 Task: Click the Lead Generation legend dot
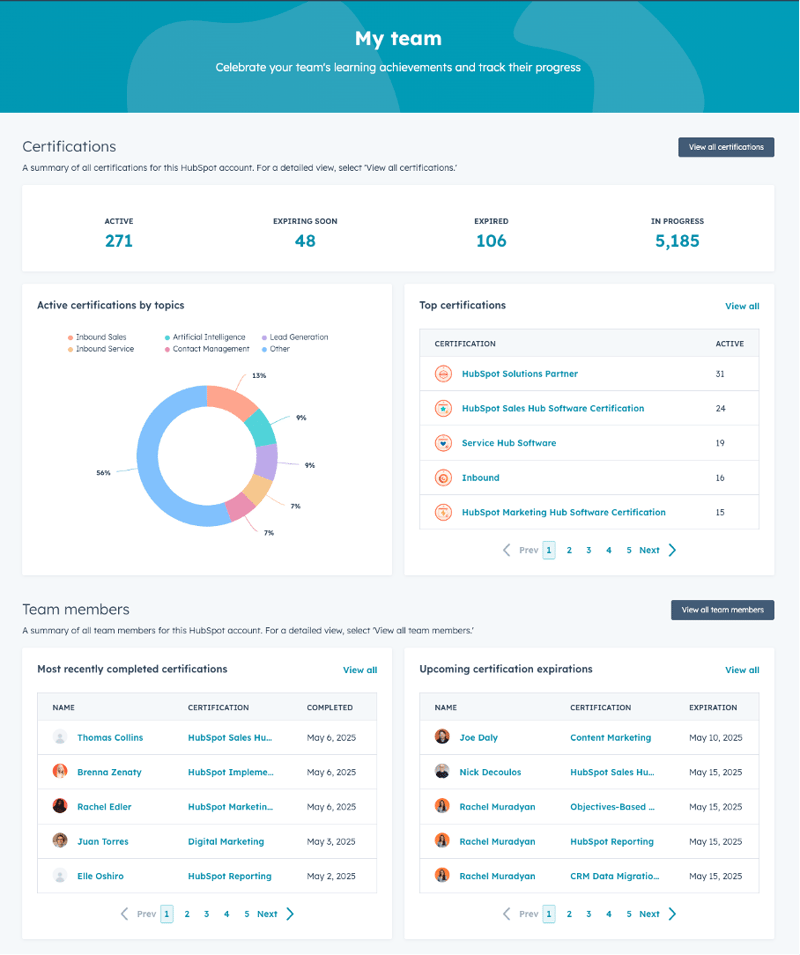264,337
